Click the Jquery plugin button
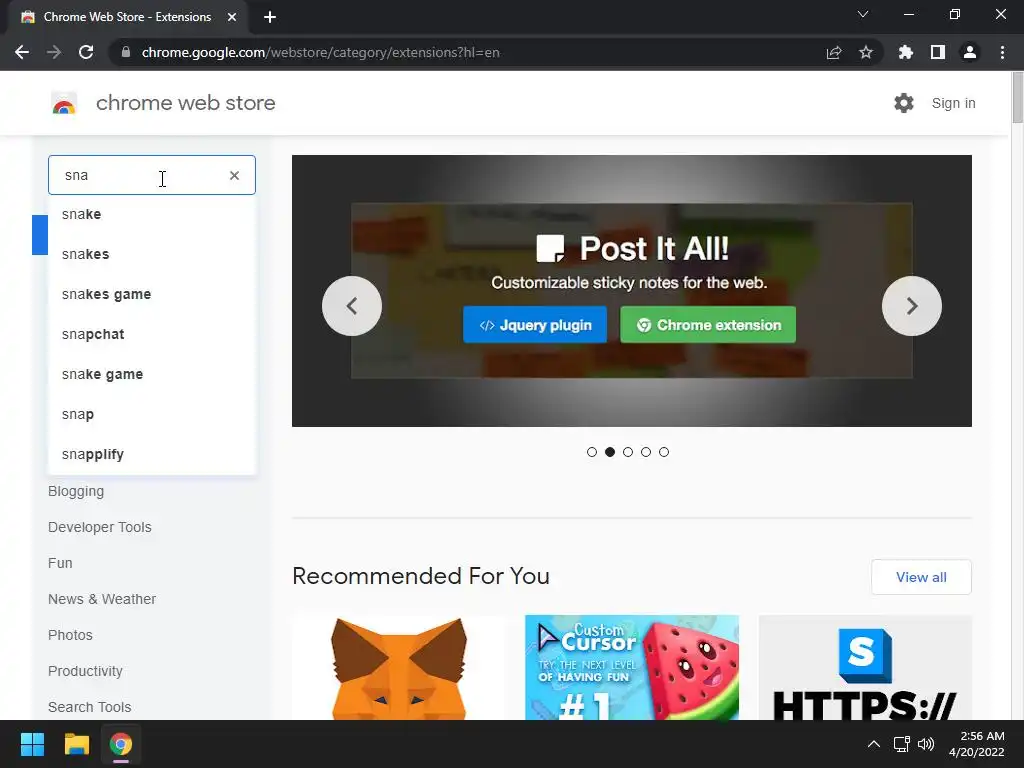1024x768 pixels. point(535,325)
